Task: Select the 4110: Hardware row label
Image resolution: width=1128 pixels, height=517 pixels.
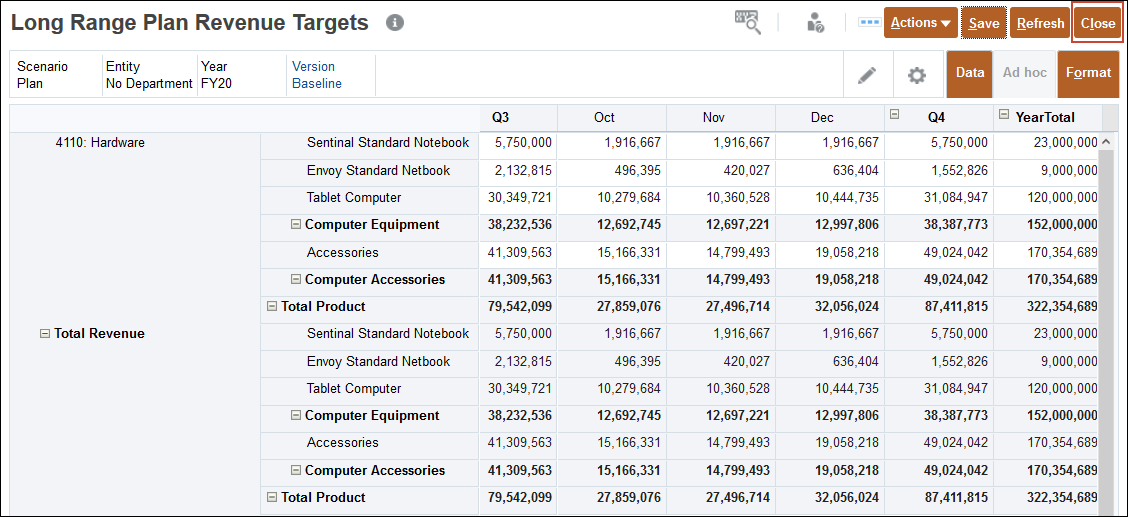Action: 100,142
